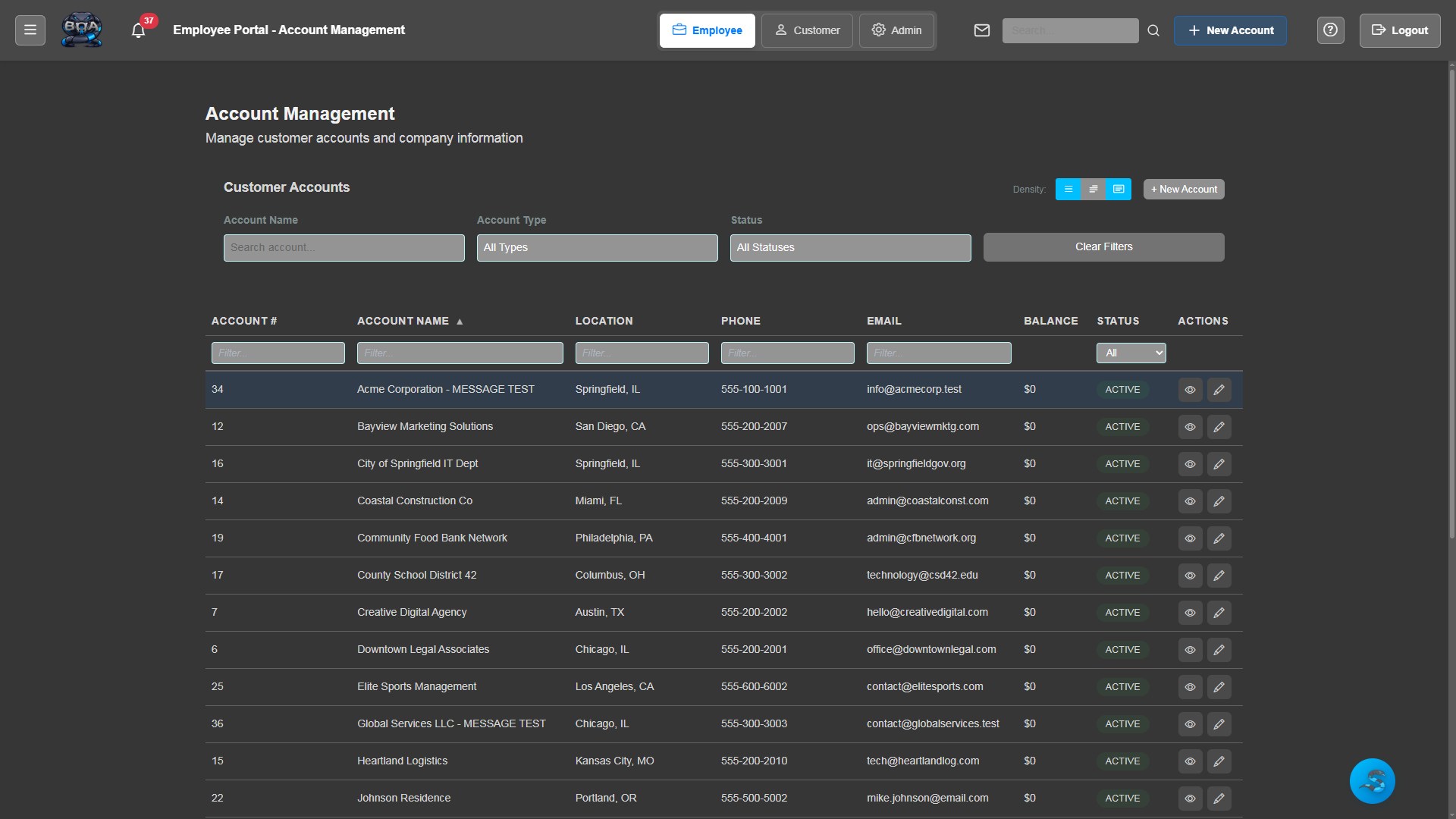Open the messages envelope icon

pos(982,30)
